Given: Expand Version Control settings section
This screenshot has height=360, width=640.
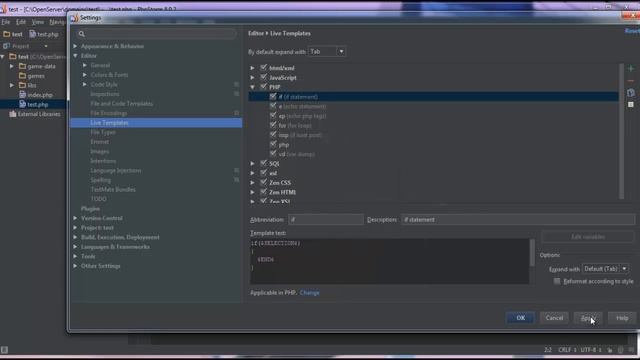Looking at the screenshot, I should (76, 218).
